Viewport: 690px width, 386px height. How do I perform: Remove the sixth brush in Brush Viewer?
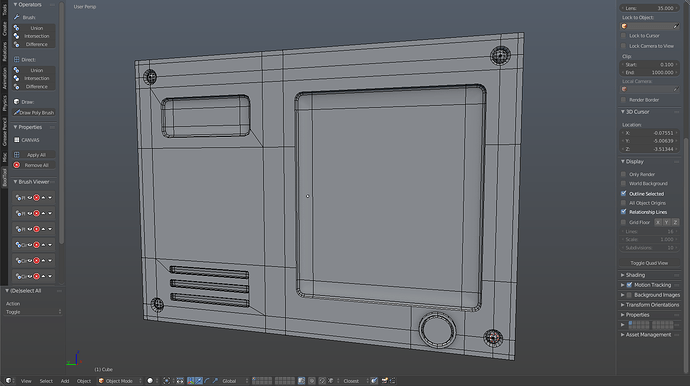37,276
